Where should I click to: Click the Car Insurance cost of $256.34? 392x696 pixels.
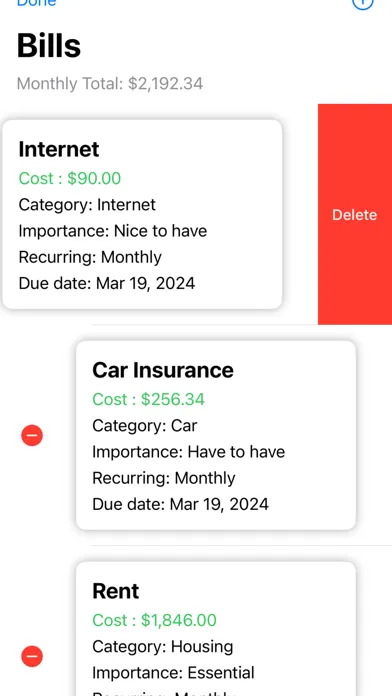(148, 399)
